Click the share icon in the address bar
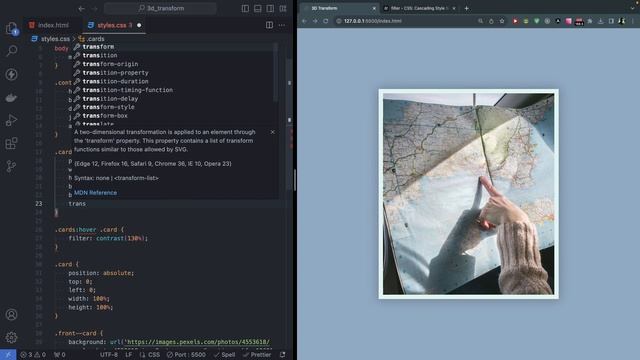 491,21
